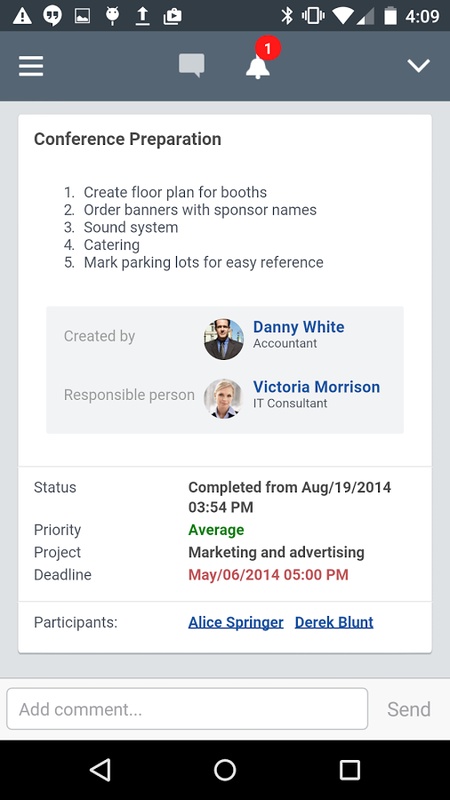Open the chat messages icon
Screen dimensions: 450x800
tap(192, 66)
